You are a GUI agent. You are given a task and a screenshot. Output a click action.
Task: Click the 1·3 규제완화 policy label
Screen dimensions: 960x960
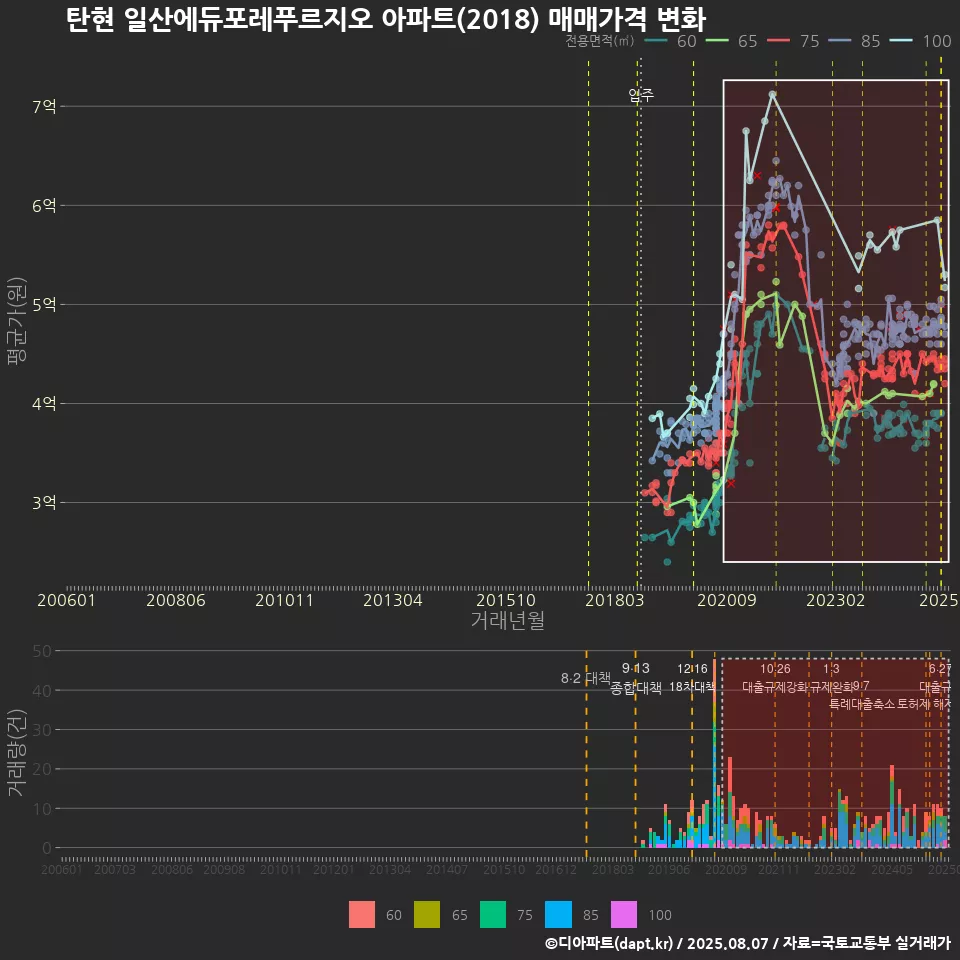point(831,678)
